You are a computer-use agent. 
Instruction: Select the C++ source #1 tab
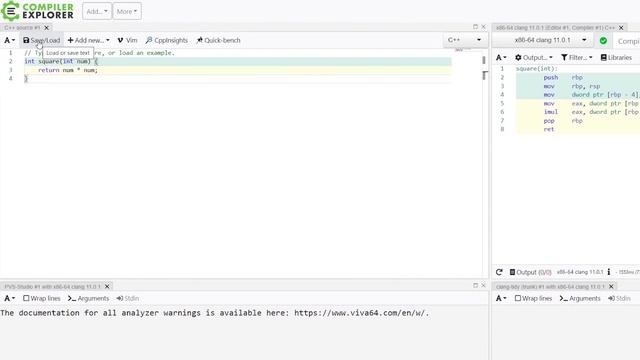point(22,28)
